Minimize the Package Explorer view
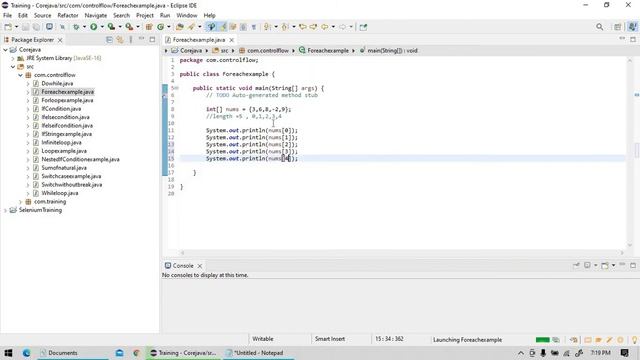 [141, 39]
